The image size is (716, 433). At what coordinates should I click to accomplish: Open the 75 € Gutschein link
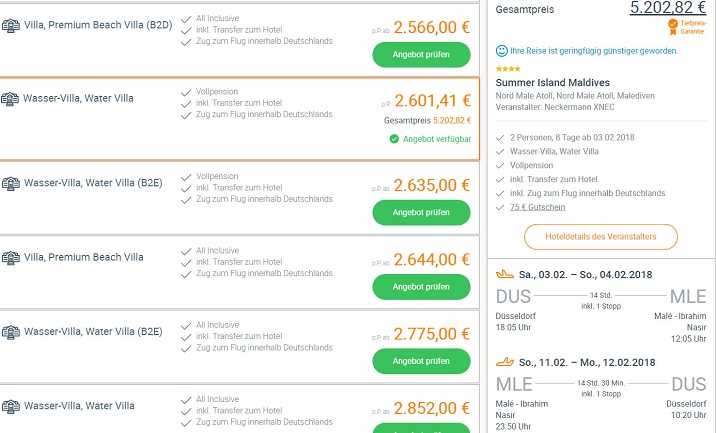pos(537,207)
